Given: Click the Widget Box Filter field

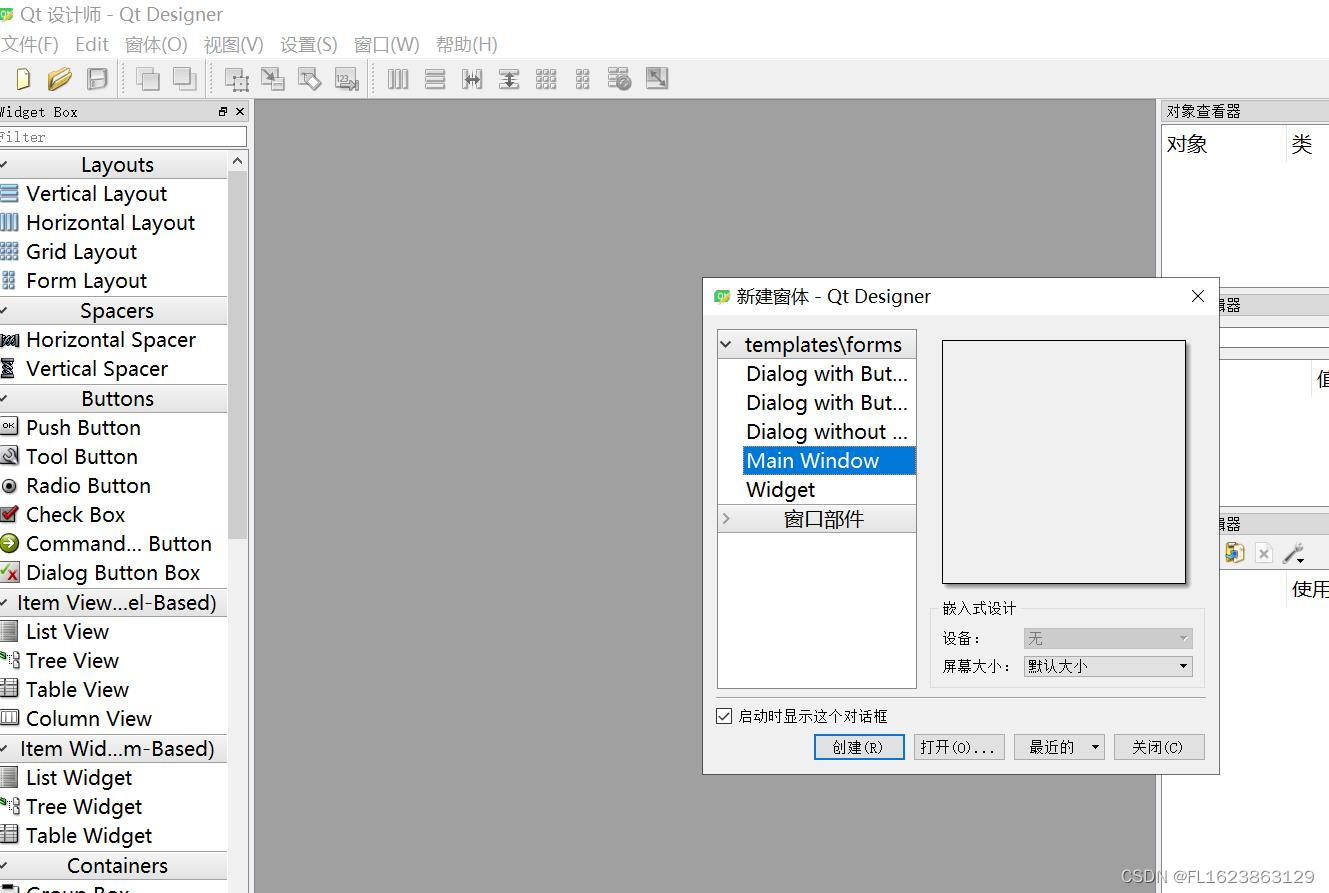Looking at the screenshot, I should pos(122,137).
